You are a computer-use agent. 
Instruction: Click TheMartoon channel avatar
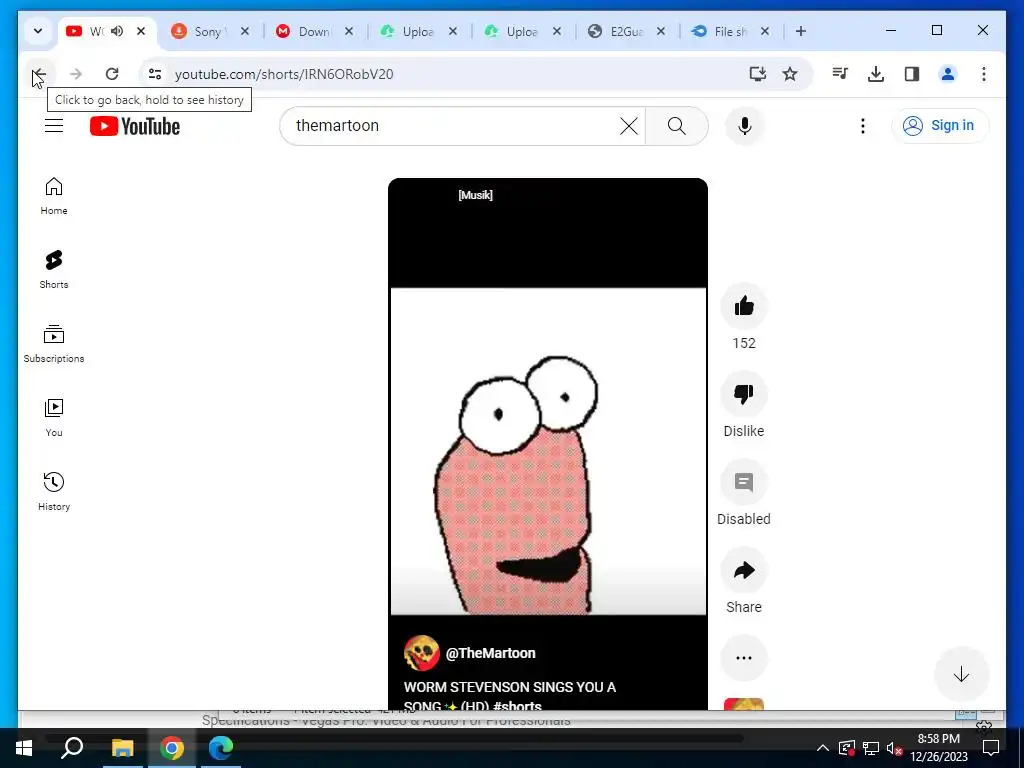point(421,653)
